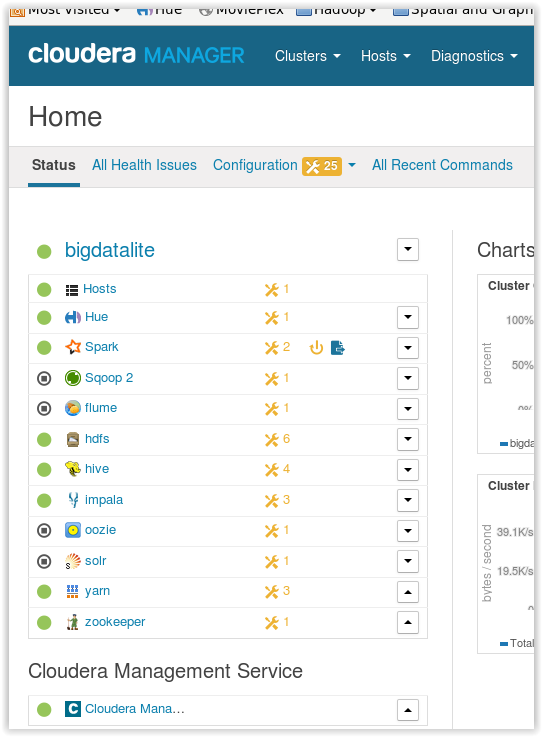Open the bigdatalite cluster actions dropdown
542x737 pixels.
[x=408, y=249]
